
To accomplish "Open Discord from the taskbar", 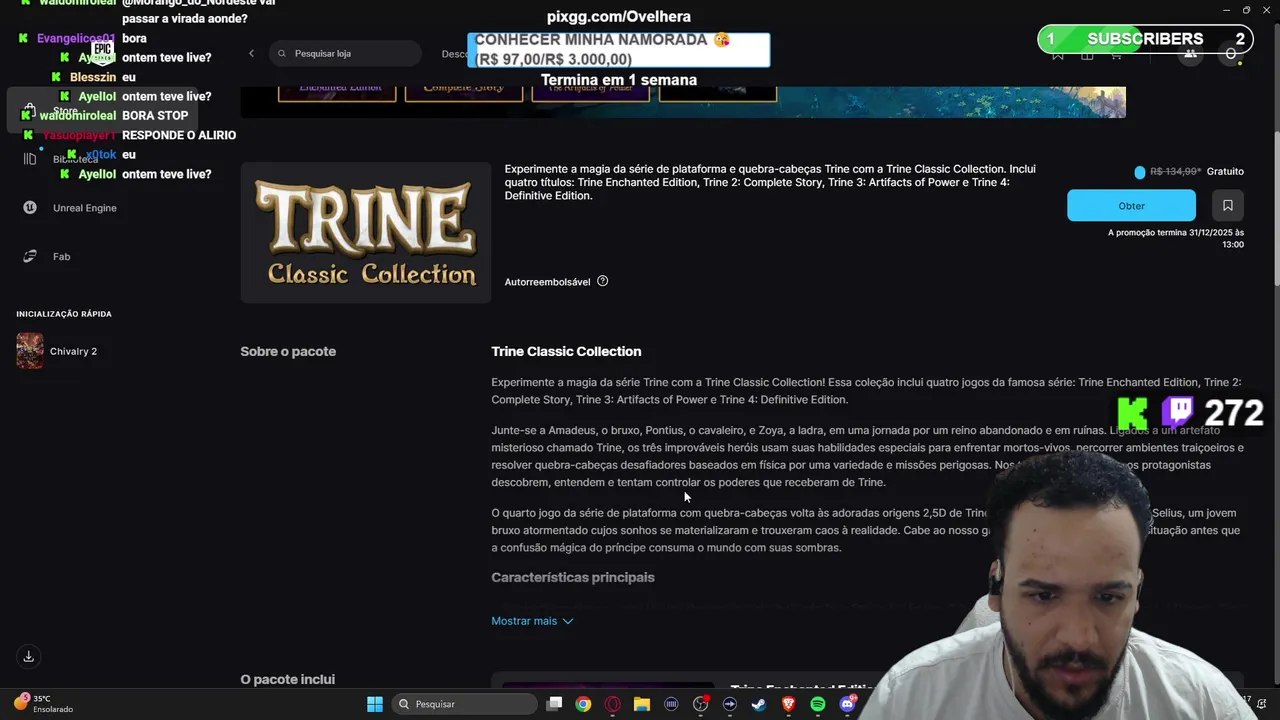I will pyautogui.click(x=847, y=704).
